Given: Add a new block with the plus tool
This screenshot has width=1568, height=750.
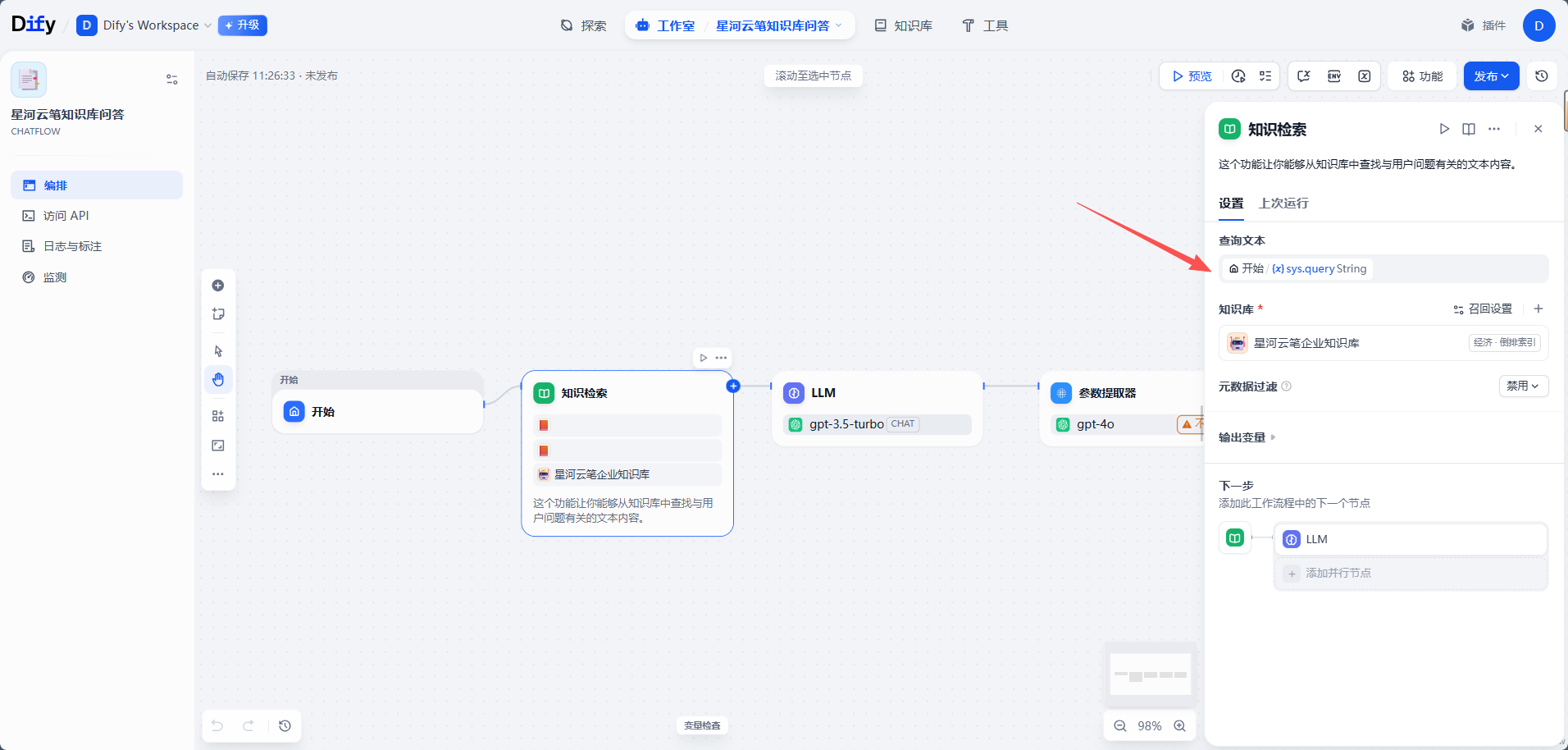Looking at the screenshot, I should (218, 286).
